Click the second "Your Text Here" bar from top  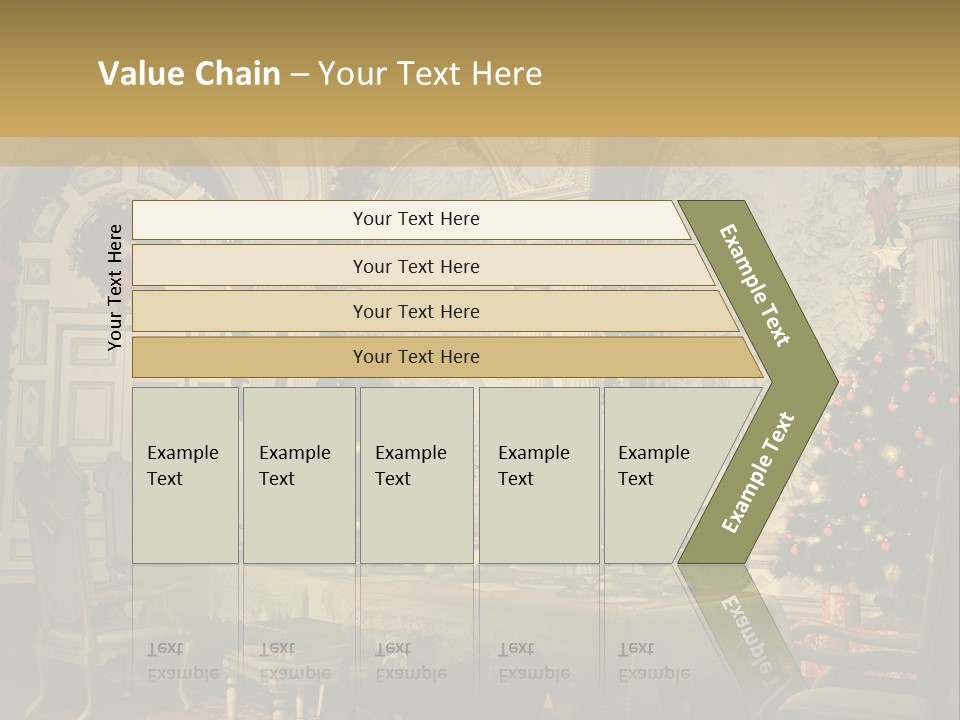416,266
